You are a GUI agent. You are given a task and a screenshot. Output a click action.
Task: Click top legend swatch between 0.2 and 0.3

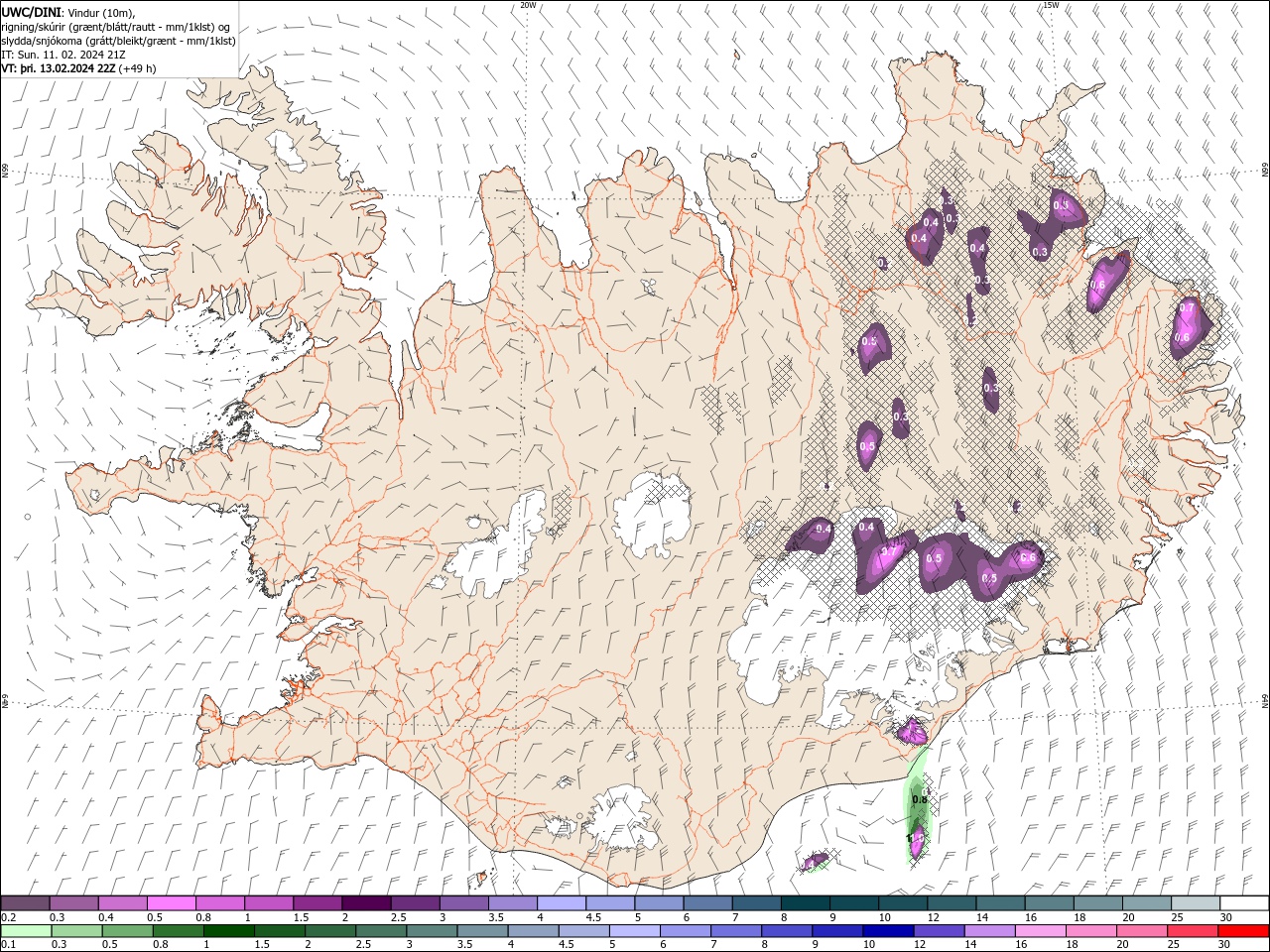click(x=25, y=903)
